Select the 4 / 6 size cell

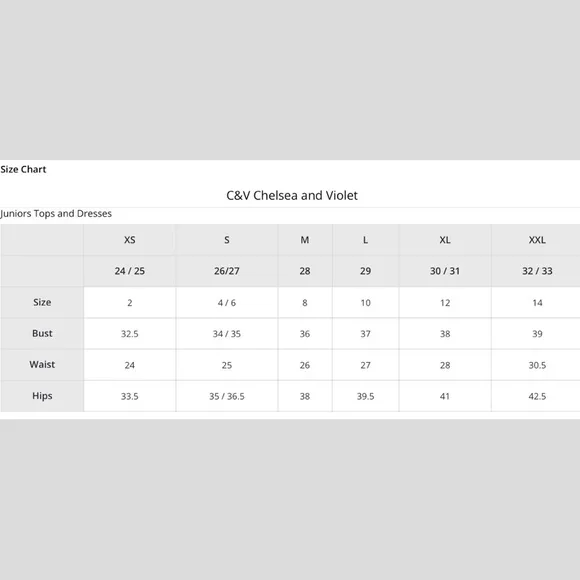[x=227, y=303]
